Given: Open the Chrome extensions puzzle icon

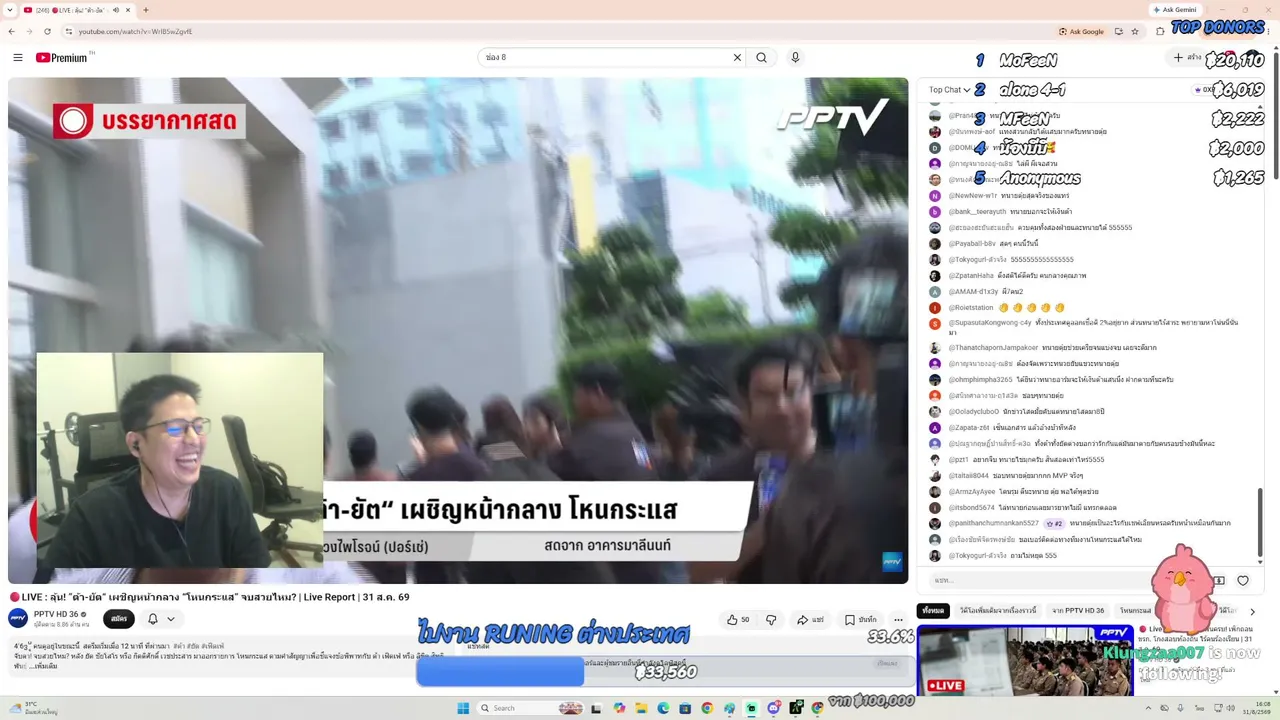Looking at the screenshot, I should click(1160, 31).
